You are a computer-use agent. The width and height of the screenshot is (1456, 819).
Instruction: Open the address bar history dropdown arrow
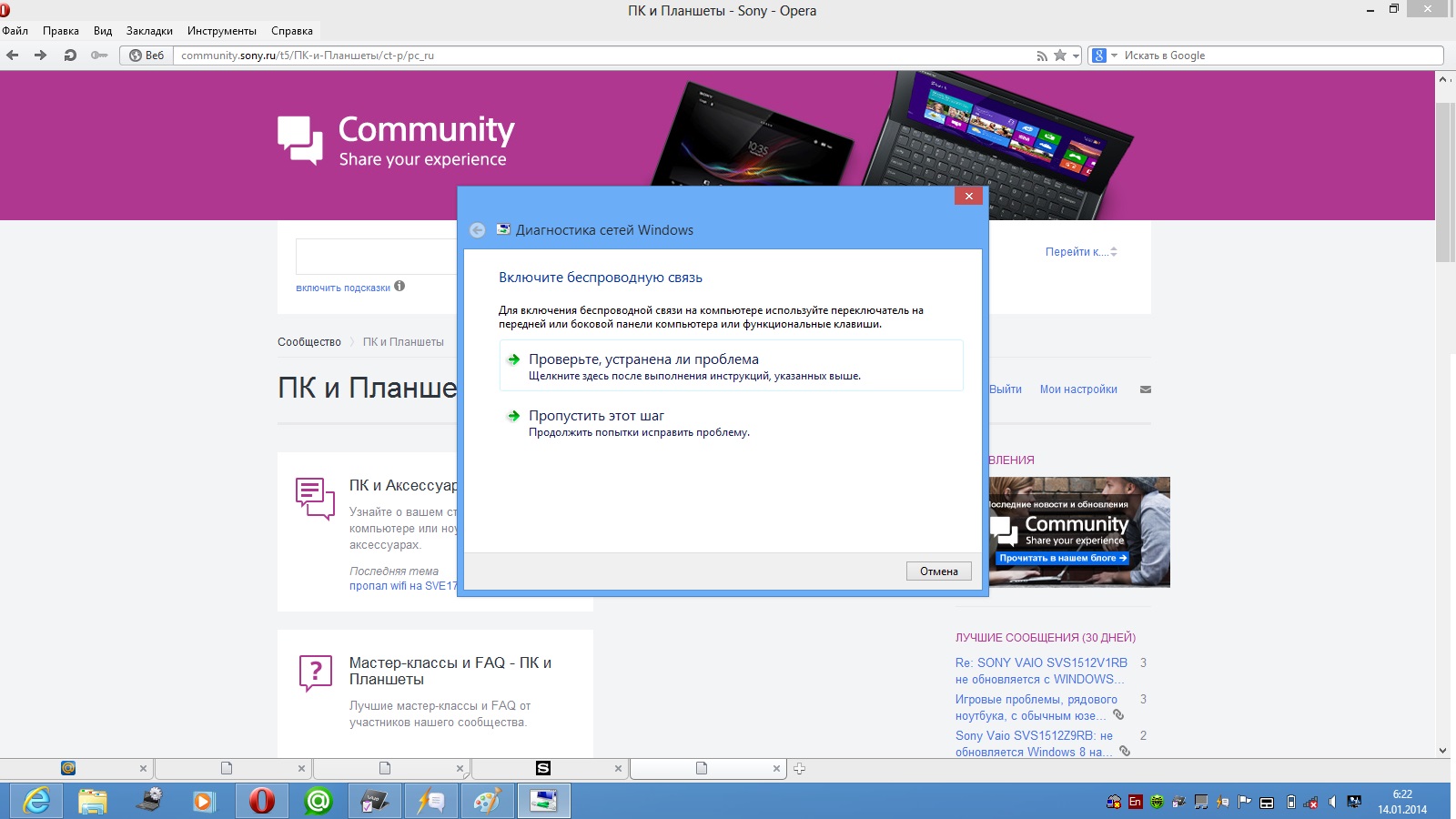(x=1076, y=56)
